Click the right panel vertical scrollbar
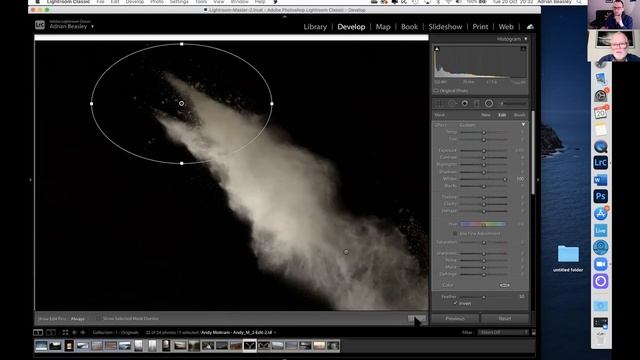Image resolution: width=640 pixels, height=360 pixels. coord(533,152)
